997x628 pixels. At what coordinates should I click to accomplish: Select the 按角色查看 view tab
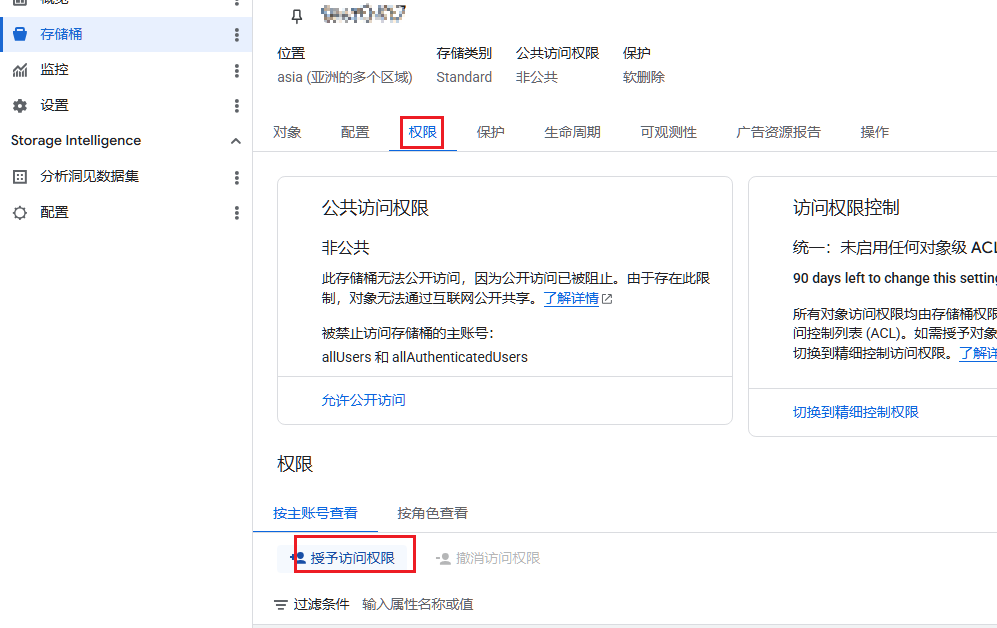click(432, 513)
